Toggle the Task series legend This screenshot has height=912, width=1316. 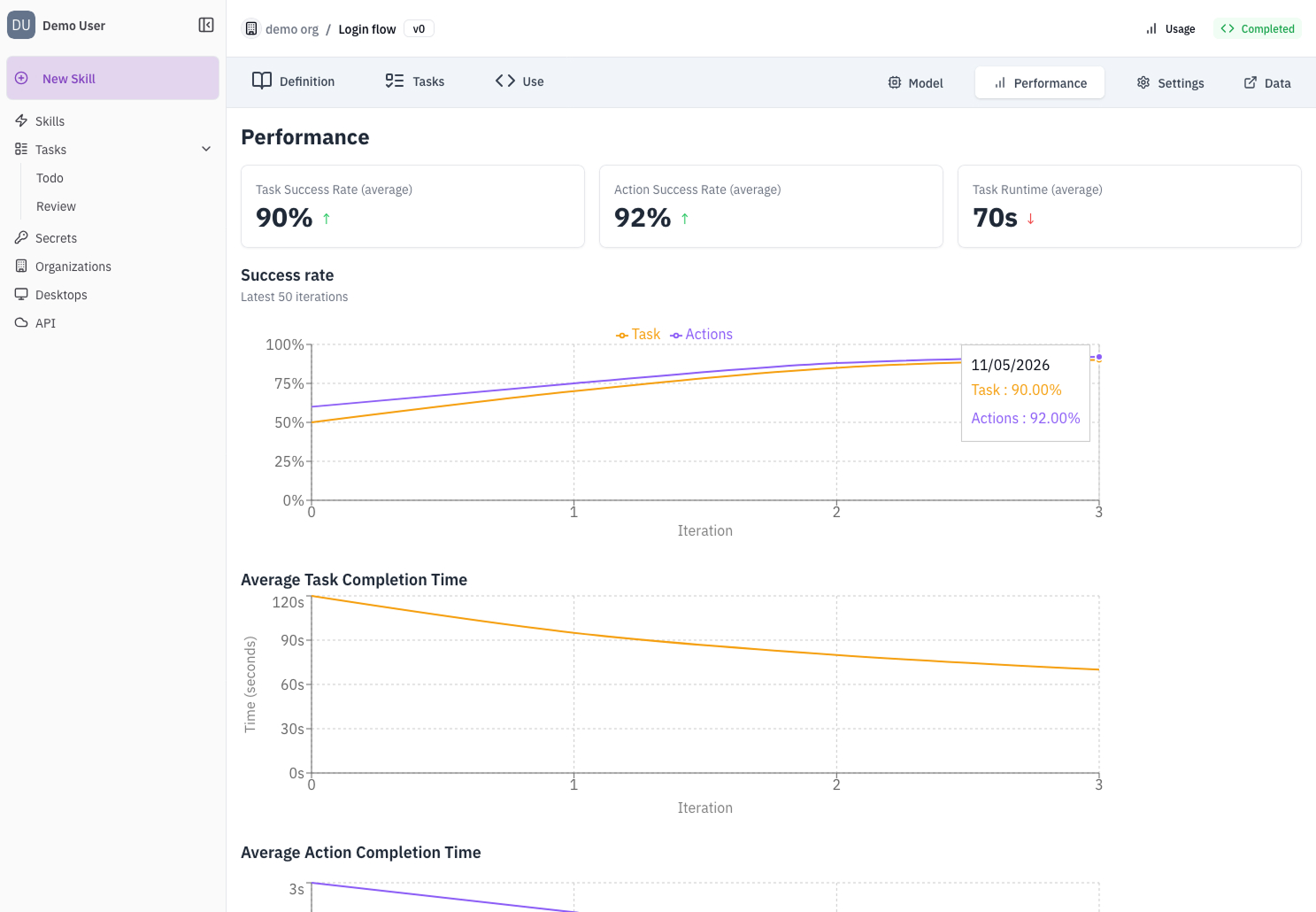[638, 334]
